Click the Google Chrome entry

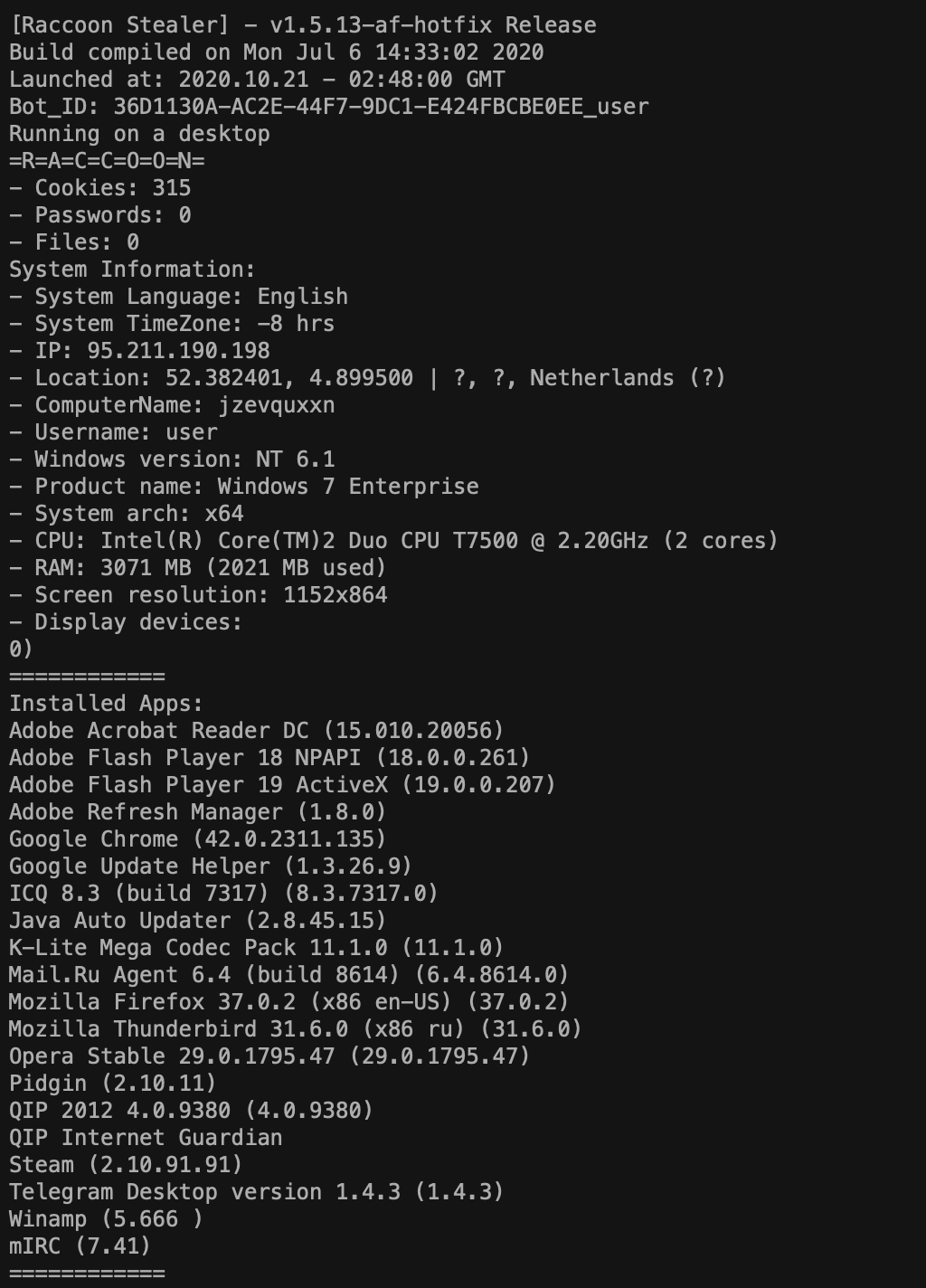(x=197, y=839)
